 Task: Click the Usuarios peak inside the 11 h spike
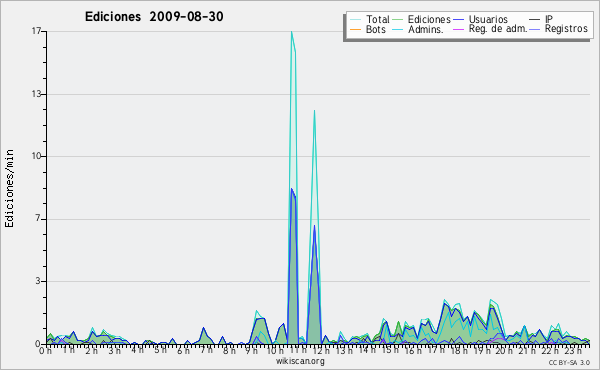pyautogui.click(x=292, y=189)
